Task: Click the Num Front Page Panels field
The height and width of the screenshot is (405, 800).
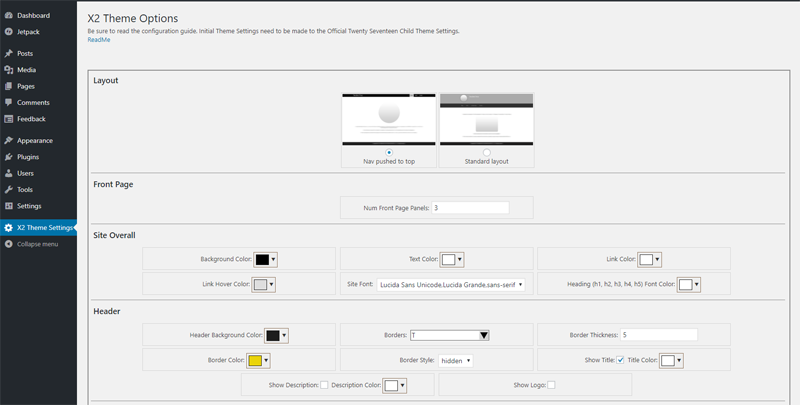Action: (x=470, y=208)
